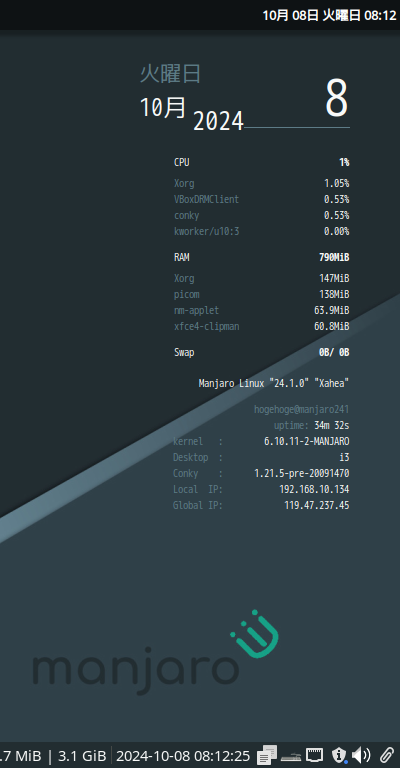Image resolution: width=400 pixels, height=768 pixels.
Task: Click the top bar date and time
Action: click(329, 15)
